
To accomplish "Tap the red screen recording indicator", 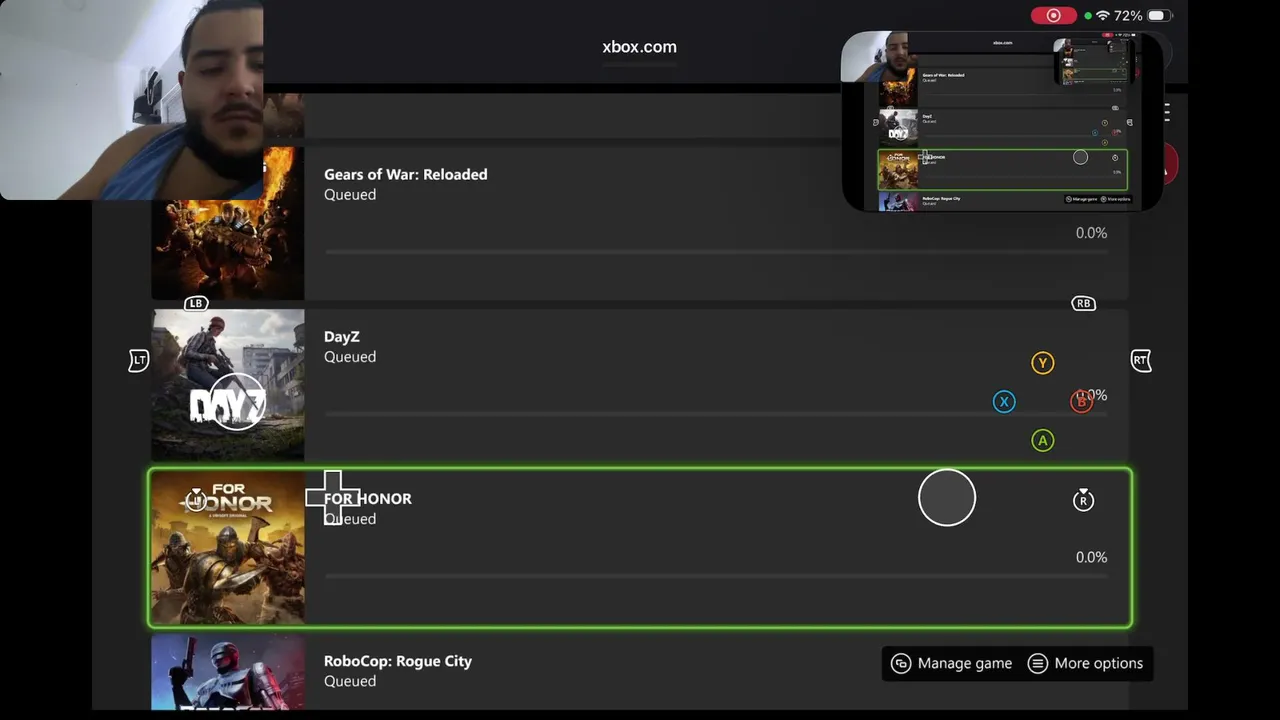I will click(1054, 16).
